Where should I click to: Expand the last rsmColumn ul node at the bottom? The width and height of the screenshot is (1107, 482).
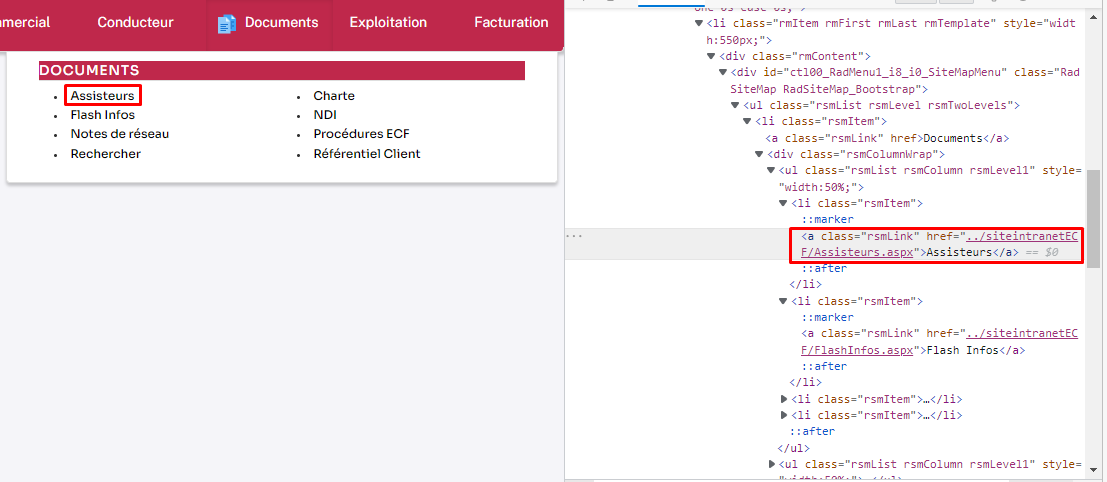point(771,464)
